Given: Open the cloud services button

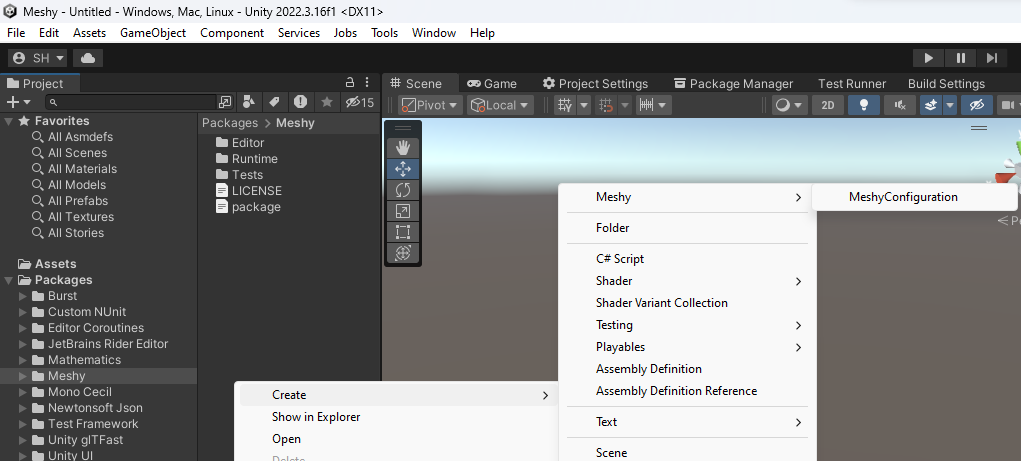Looking at the screenshot, I should (88, 58).
